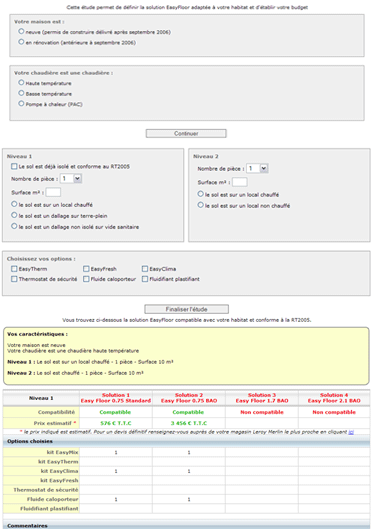Click 'Non compatible' under Solution 3
Image resolution: width=373 pixels, height=529 pixels.
coord(262,412)
